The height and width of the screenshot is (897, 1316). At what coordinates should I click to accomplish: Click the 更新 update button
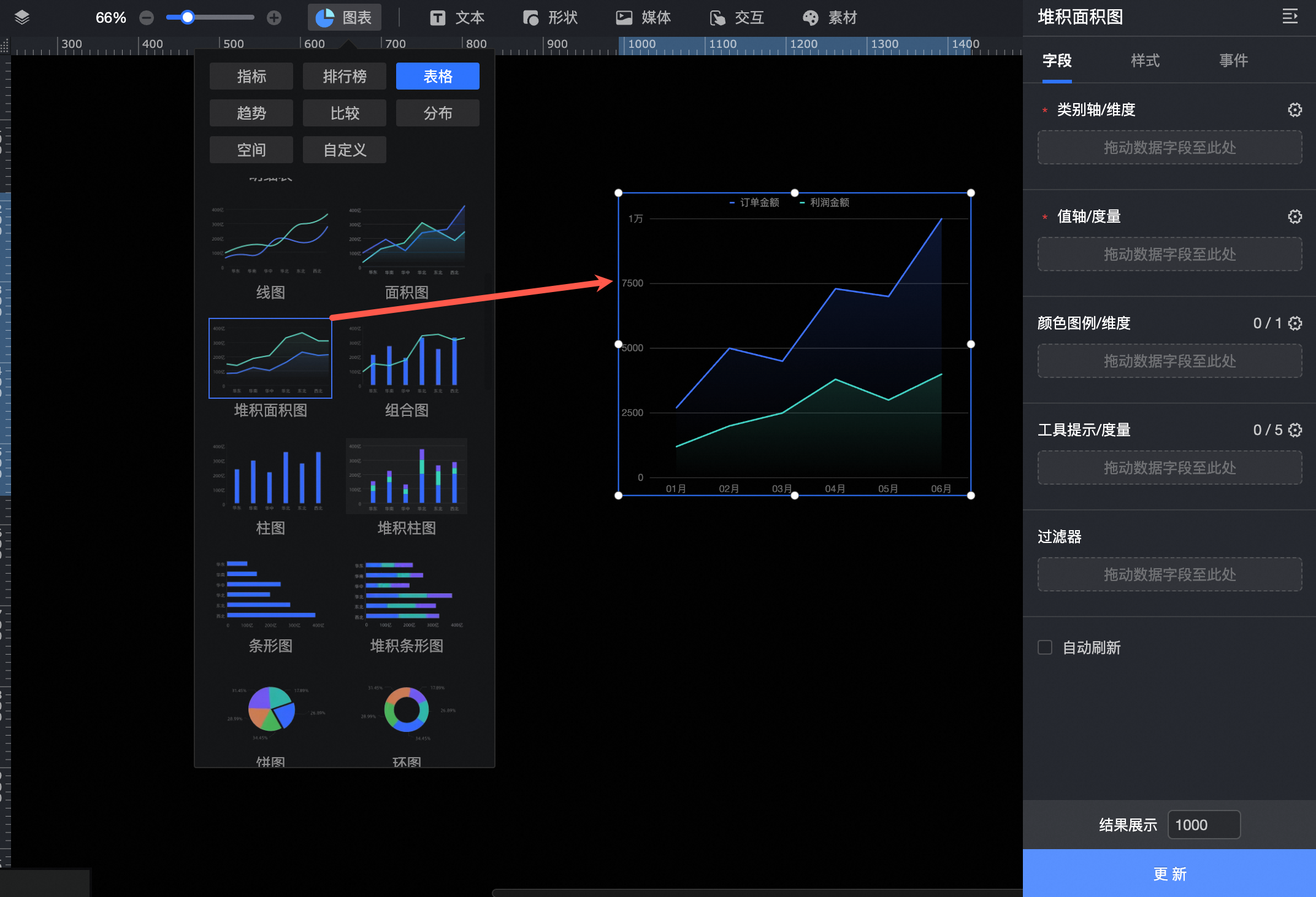point(1169,873)
